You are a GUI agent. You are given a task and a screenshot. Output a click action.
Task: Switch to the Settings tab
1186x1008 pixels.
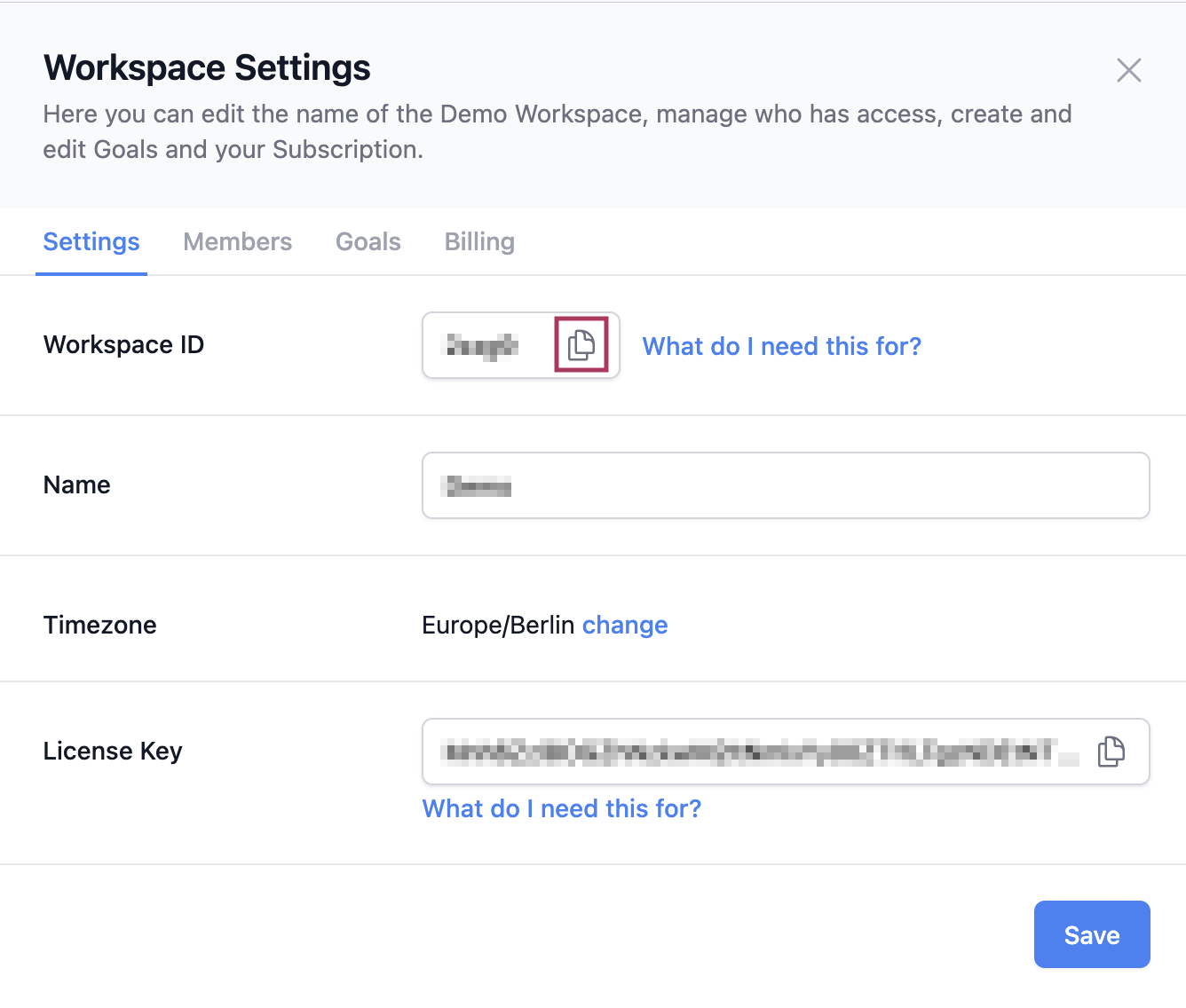[x=91, y=242]
